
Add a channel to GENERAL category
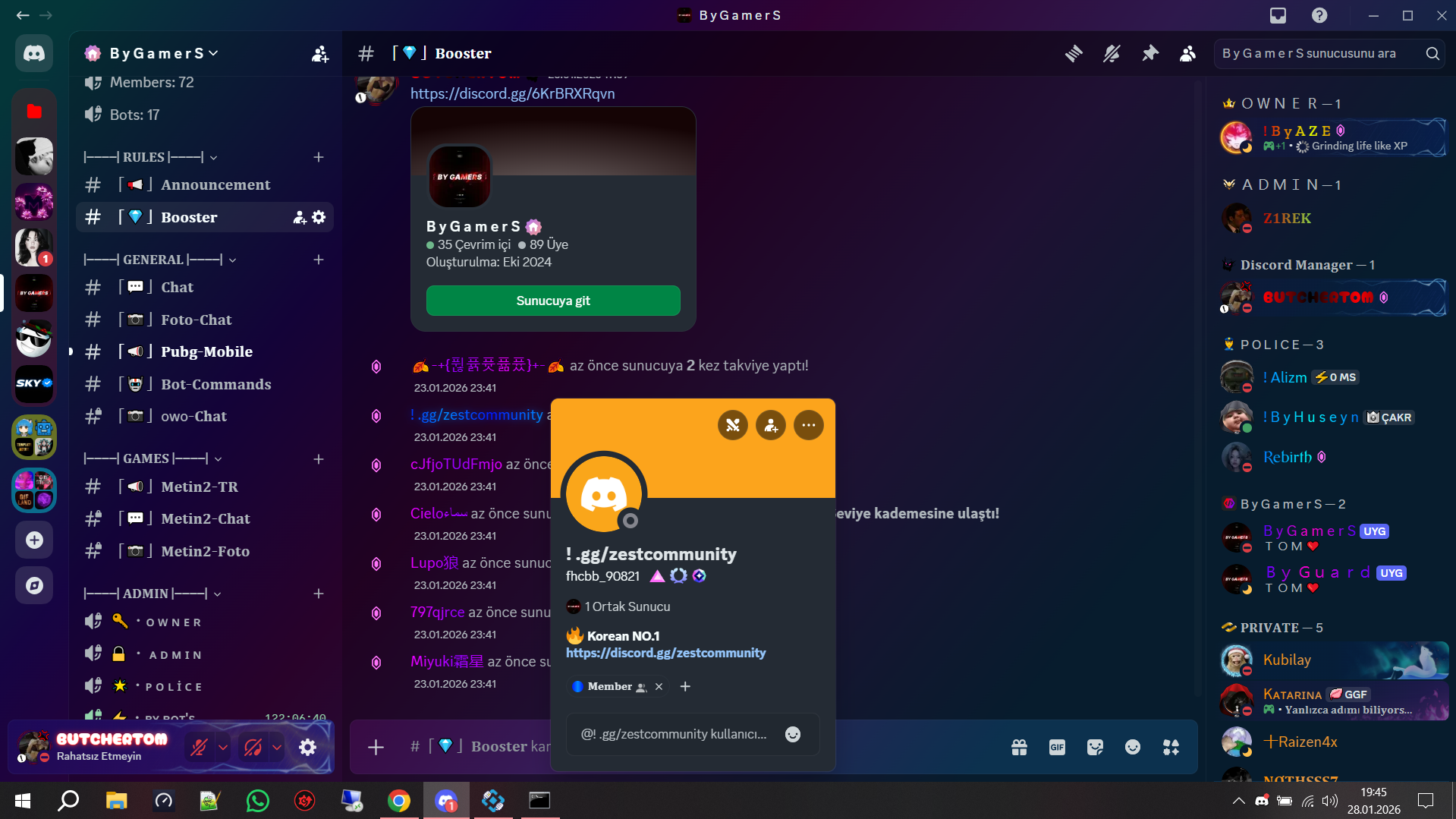[x=319, y=260]
